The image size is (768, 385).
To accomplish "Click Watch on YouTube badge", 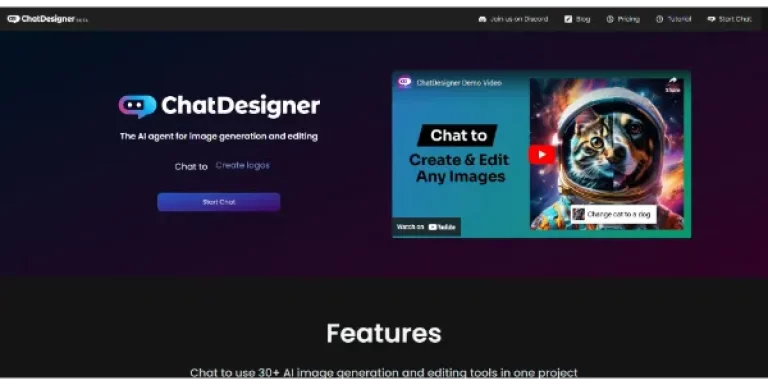I will (426, 227).
